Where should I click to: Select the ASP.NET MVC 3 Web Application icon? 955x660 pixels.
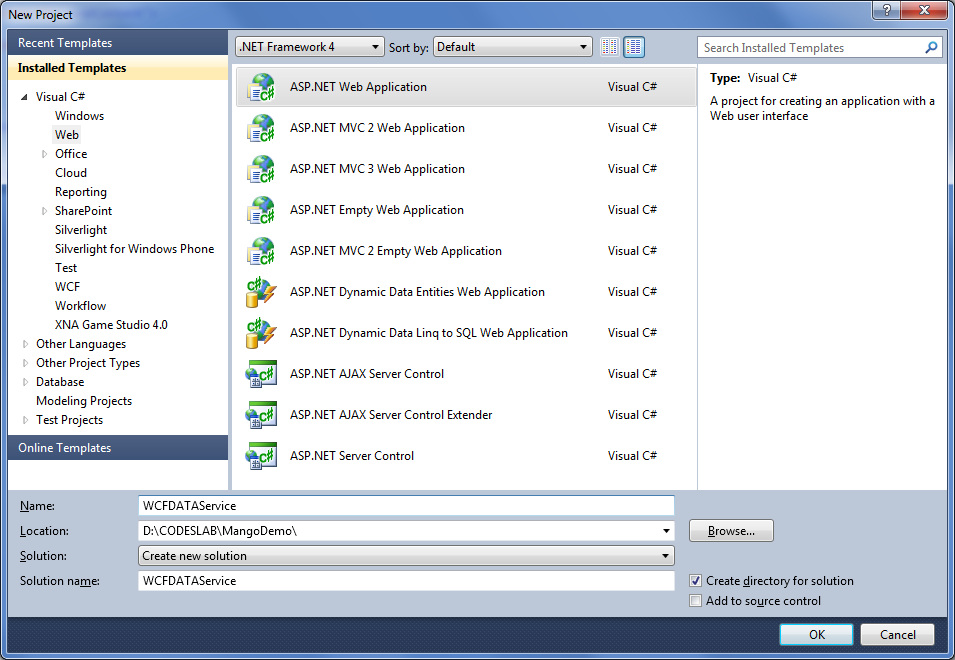(261, 170)
